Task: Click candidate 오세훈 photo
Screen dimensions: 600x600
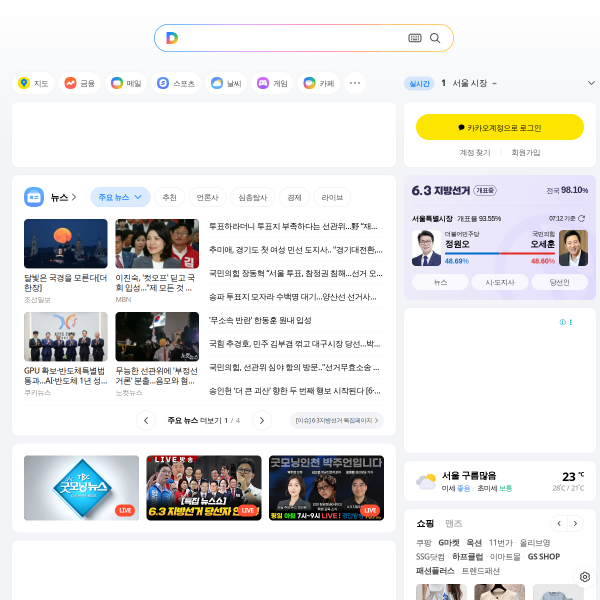Action: [573, 248]
